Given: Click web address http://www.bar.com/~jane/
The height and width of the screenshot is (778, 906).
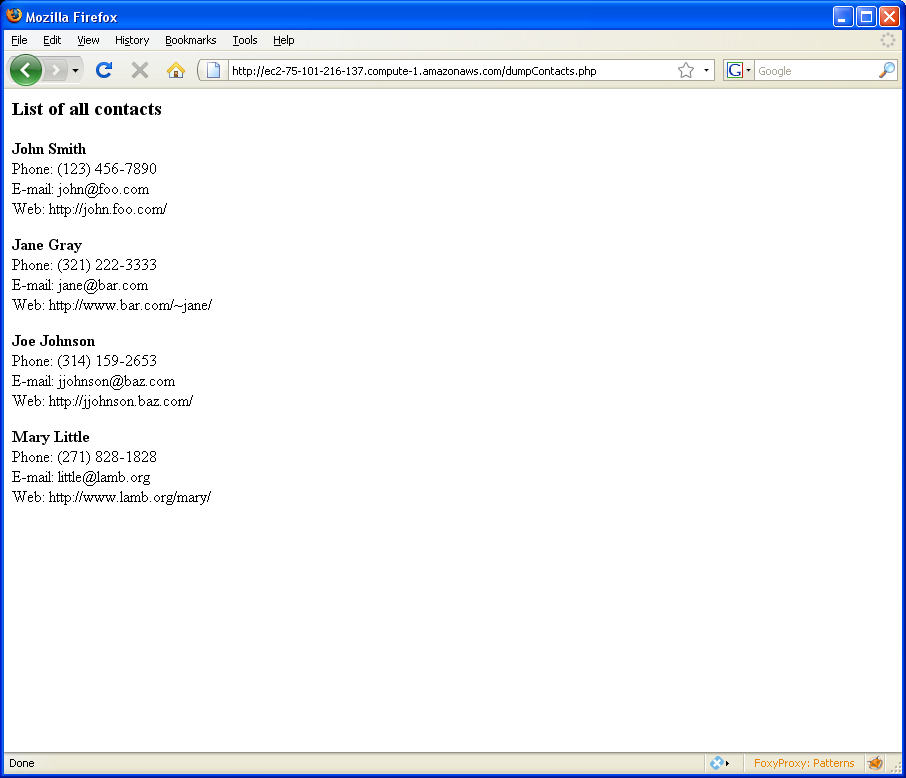Looking at the screenshot, I should point(130,305).
